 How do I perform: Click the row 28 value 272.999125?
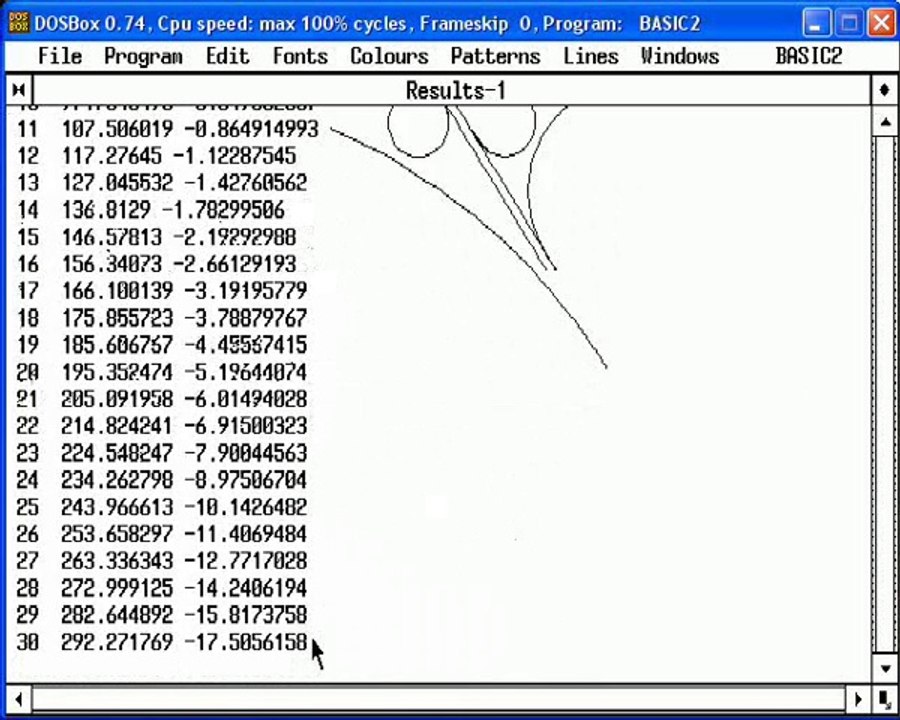click(x=117, y=588)
